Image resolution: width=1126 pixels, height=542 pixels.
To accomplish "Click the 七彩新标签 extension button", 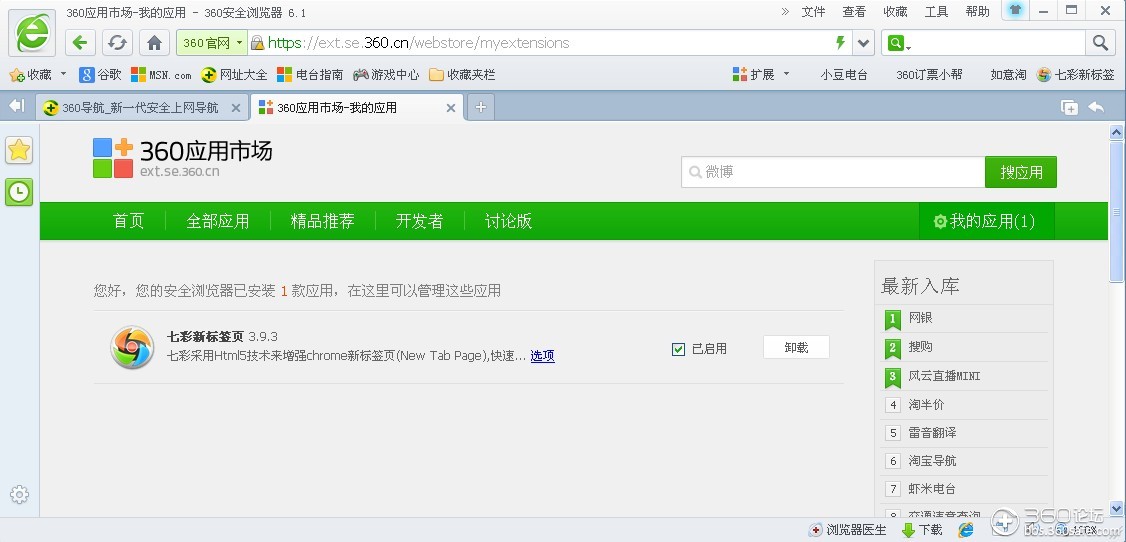I will pos(1076,75).
